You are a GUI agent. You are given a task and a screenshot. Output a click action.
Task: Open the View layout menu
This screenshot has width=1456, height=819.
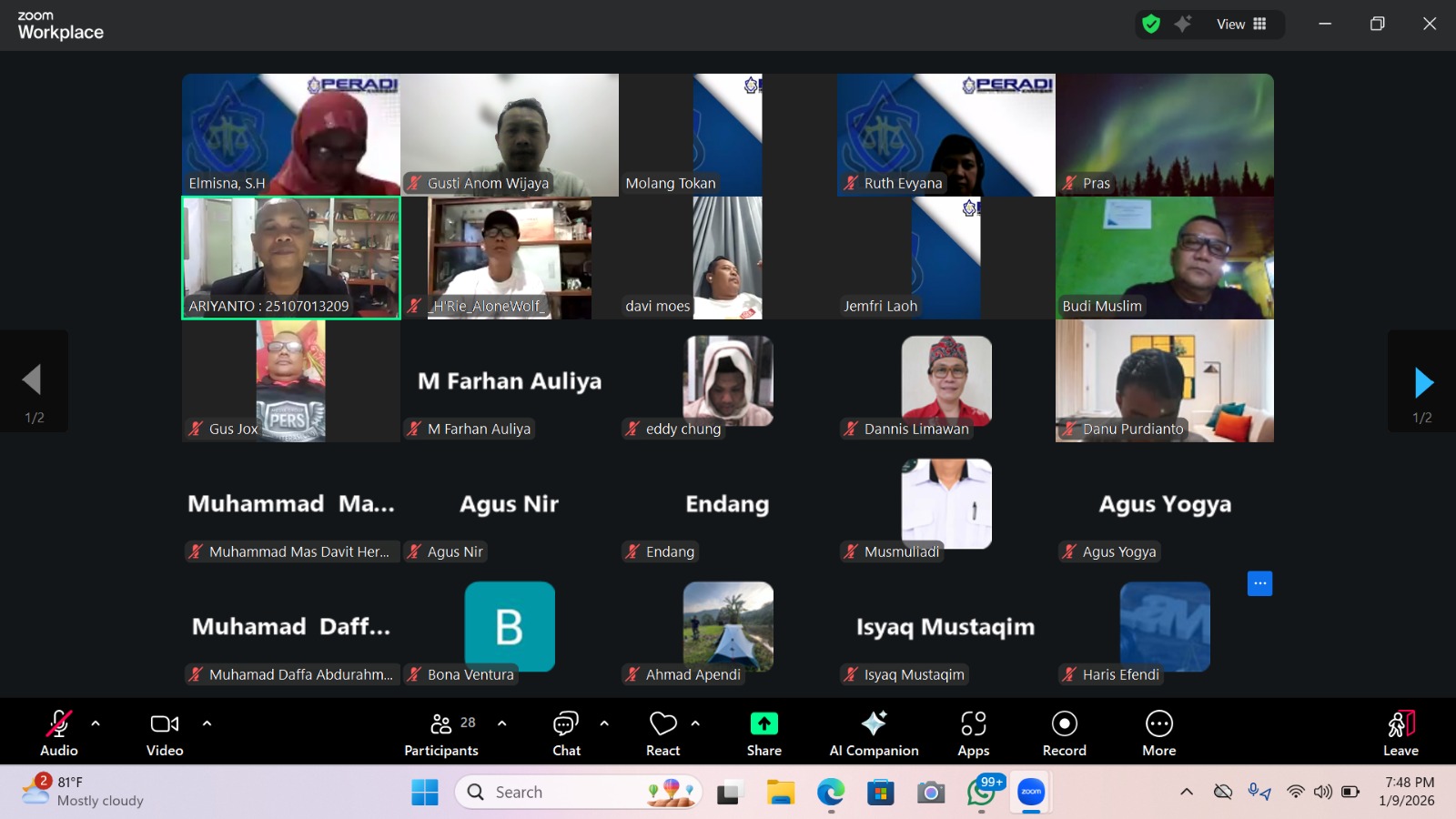pos(1241,25)
